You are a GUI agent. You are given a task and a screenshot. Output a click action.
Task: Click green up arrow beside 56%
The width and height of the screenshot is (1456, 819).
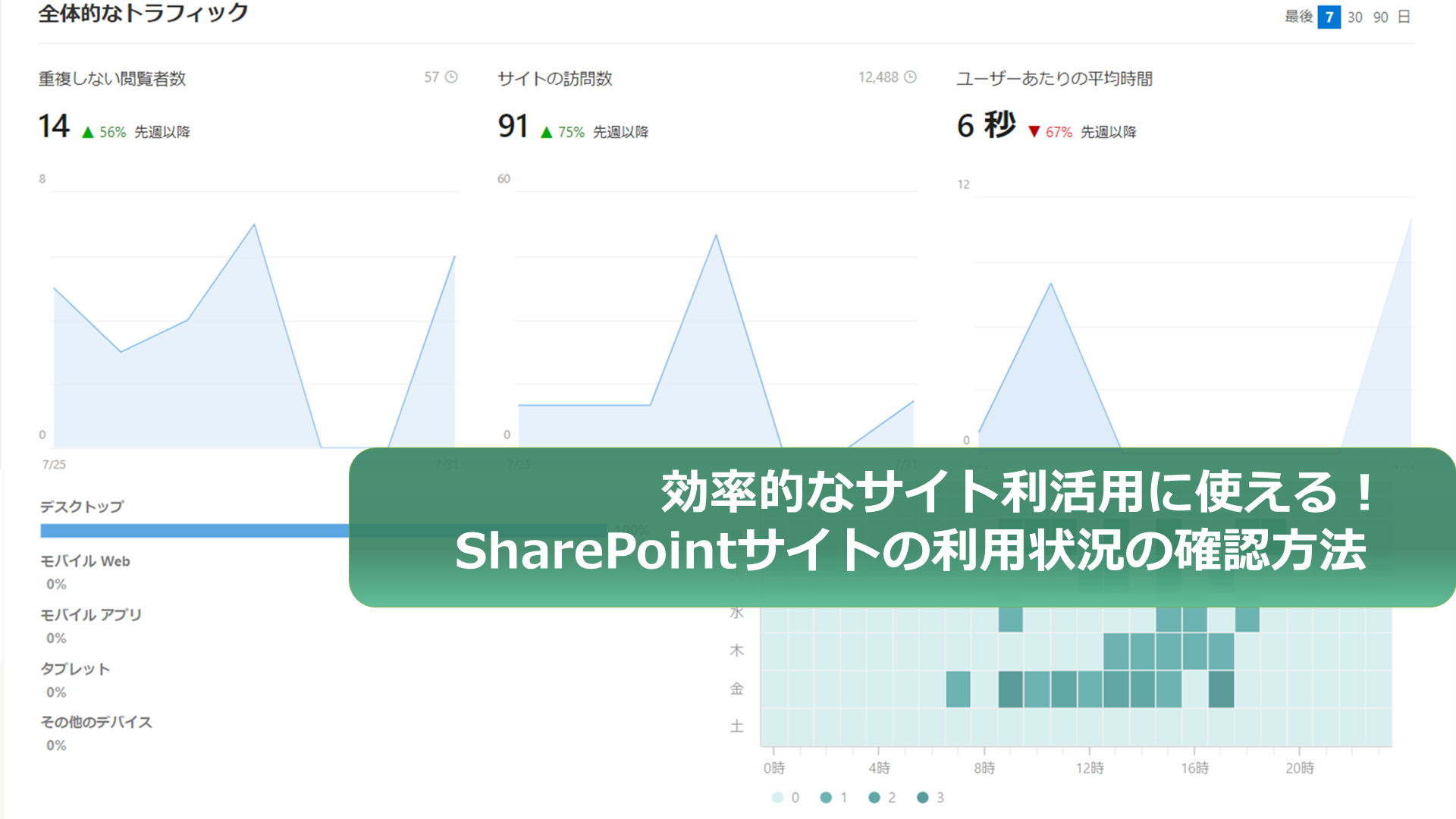pos(88,133)
